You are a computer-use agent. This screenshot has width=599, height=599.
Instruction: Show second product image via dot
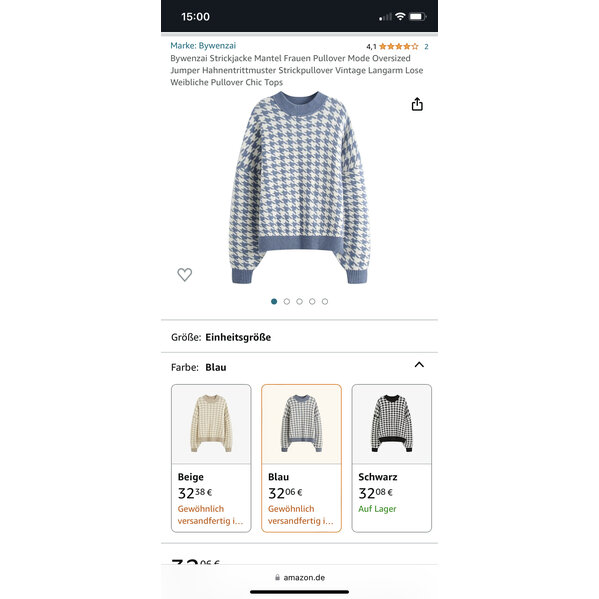click(287, 301)
